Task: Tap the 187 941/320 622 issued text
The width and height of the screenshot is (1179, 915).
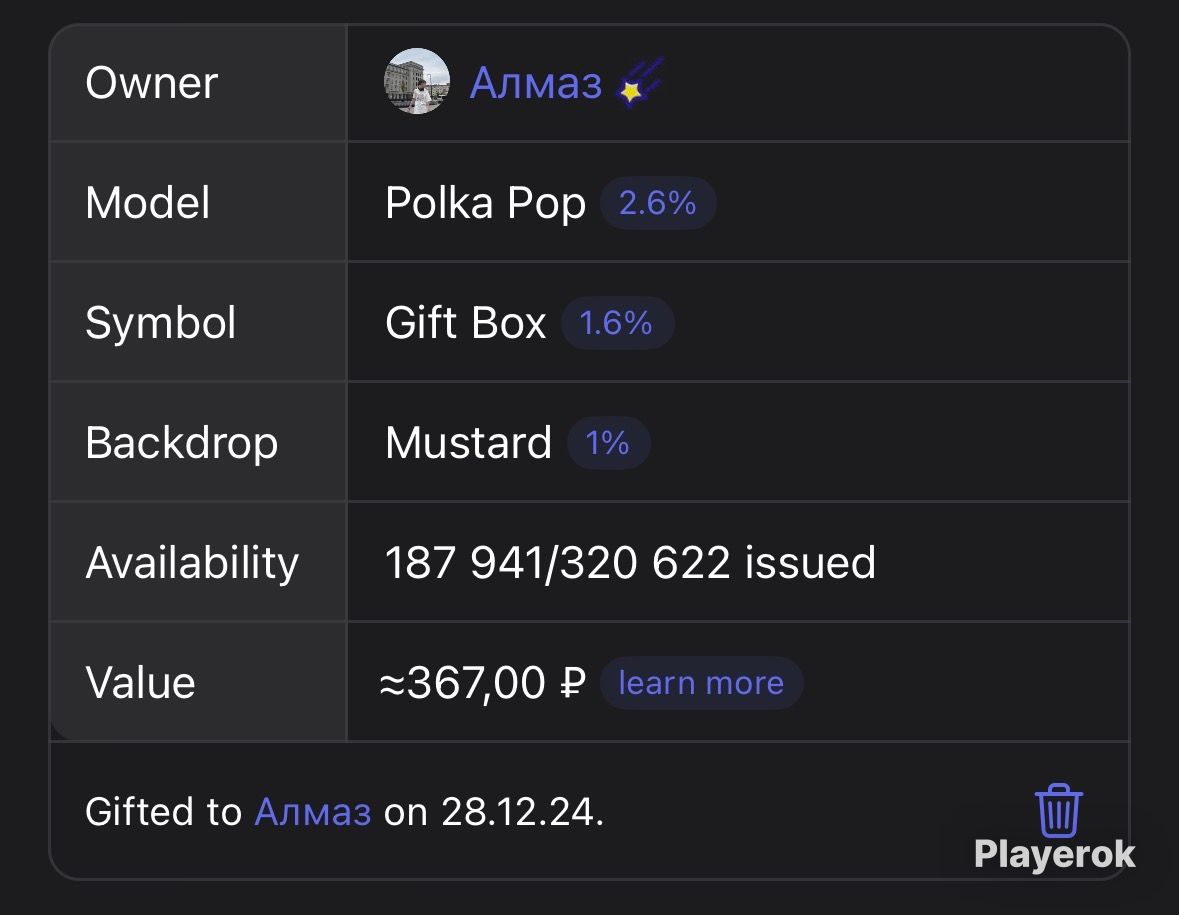Action: (x=630, y=562)
